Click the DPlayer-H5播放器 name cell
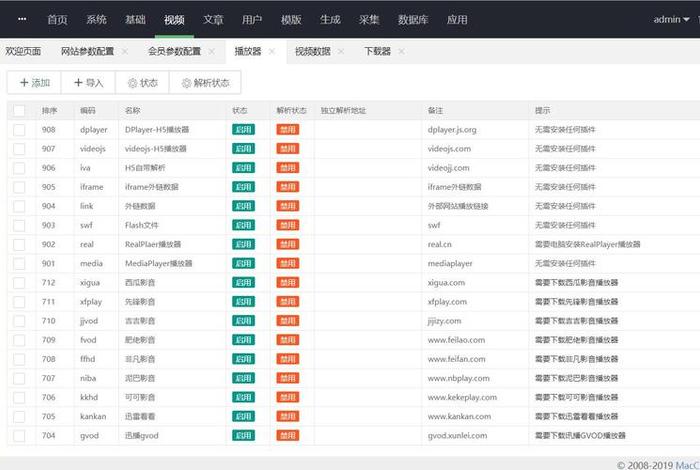The image size is (700, 470). pos(157,129)
